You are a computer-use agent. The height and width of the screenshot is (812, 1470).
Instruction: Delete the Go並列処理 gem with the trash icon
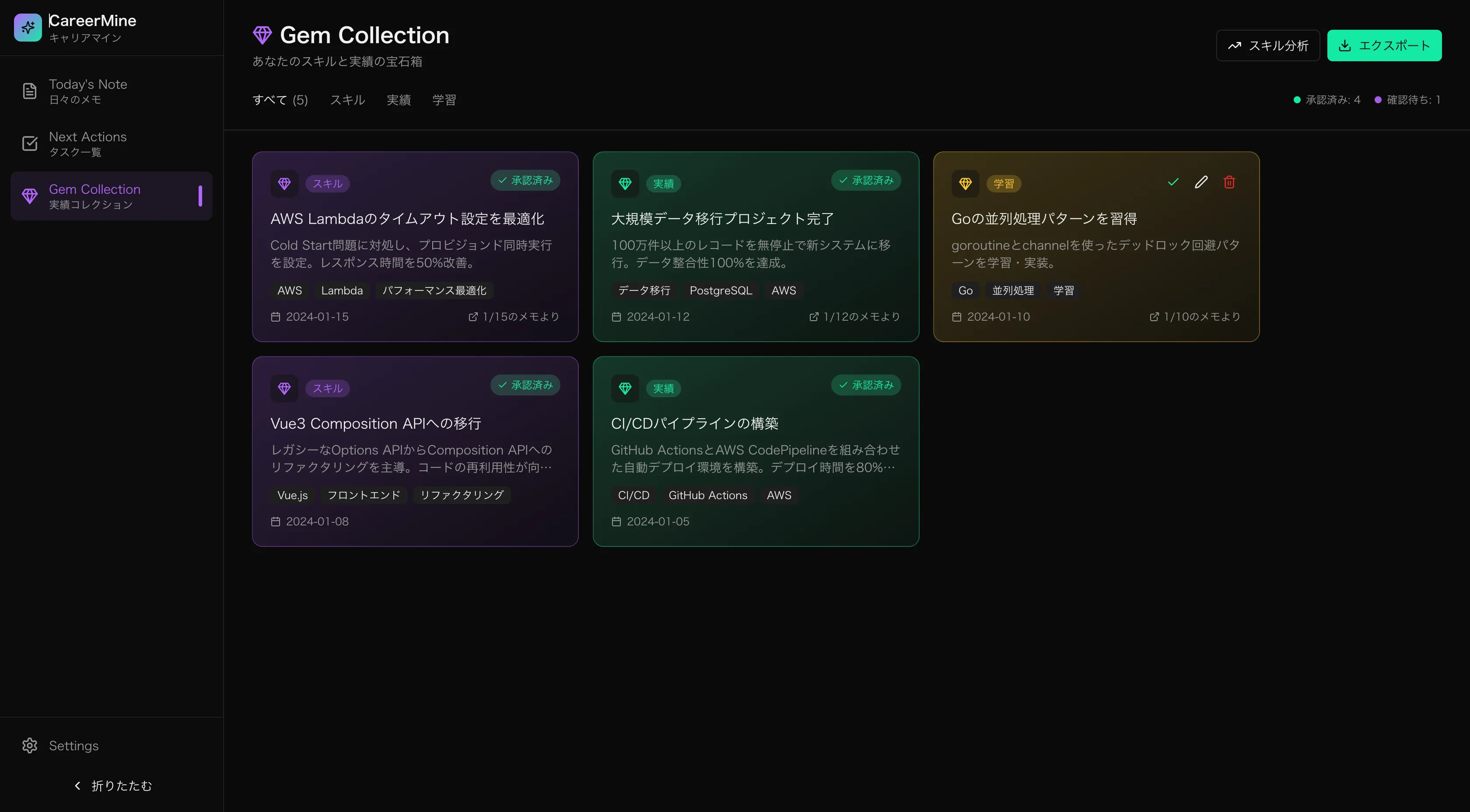coord(1229,182)
